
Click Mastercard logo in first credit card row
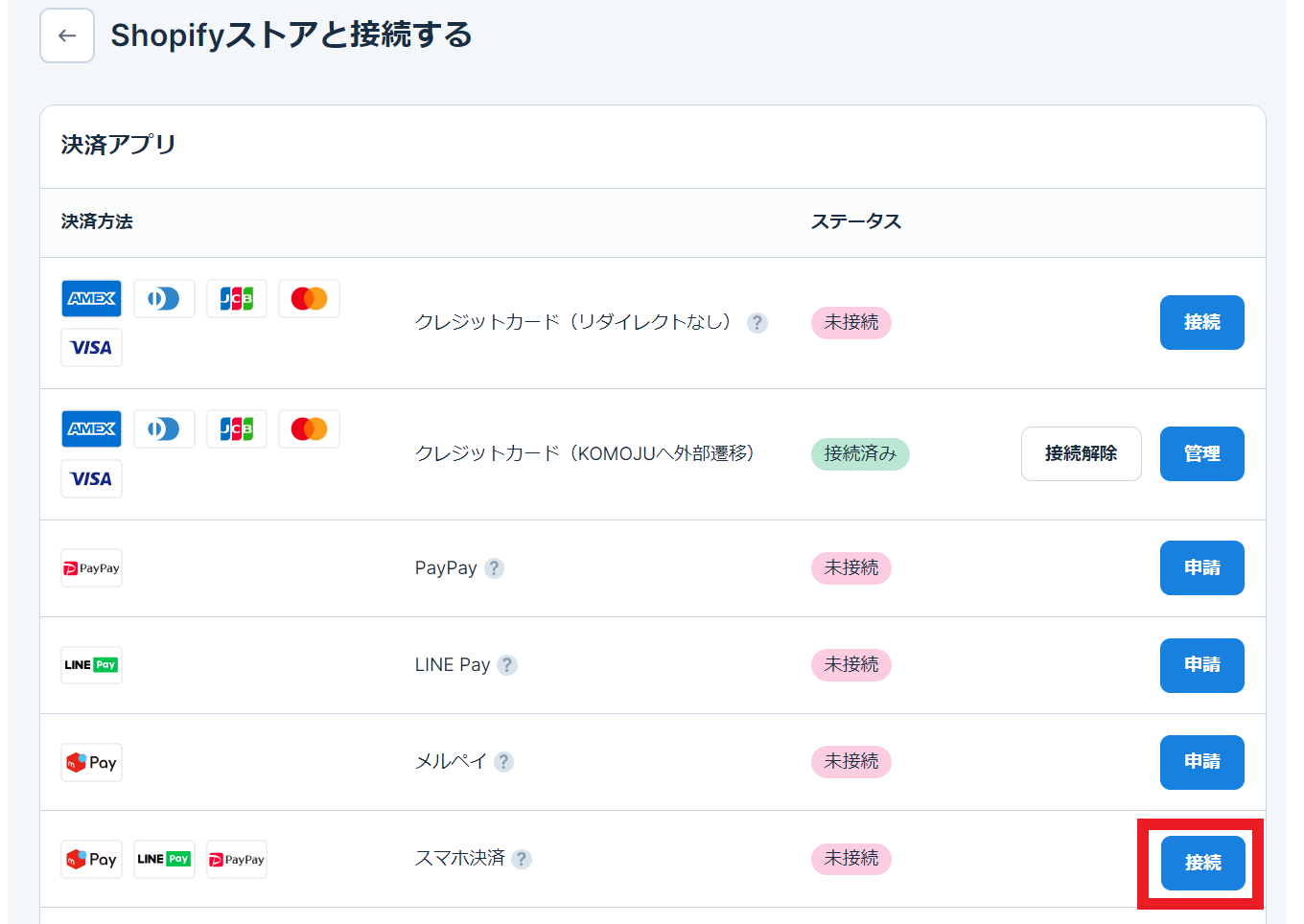(x=309, y=299)
